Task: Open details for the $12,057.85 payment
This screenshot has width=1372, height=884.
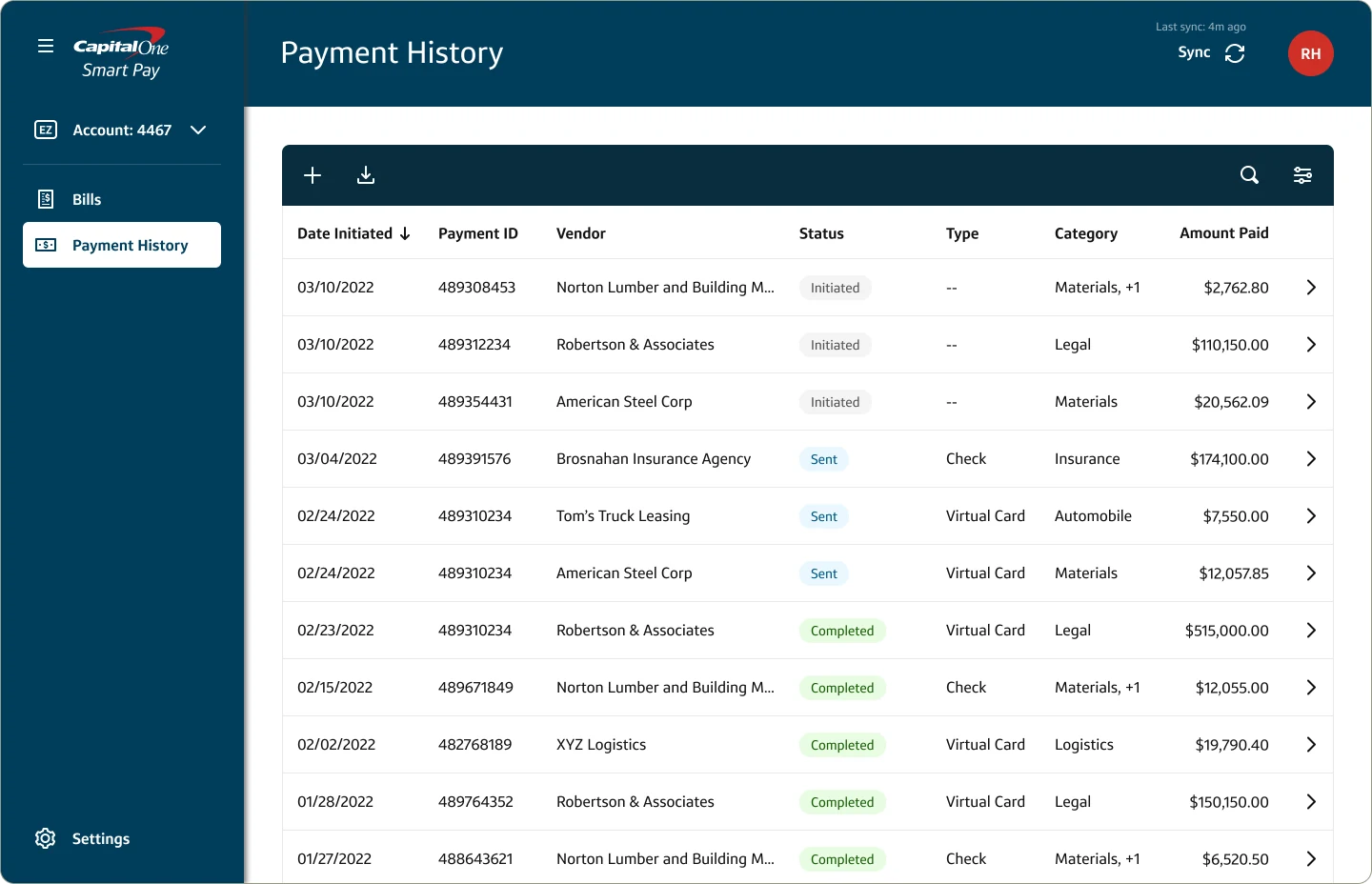Action: (x=1311, y=573)
